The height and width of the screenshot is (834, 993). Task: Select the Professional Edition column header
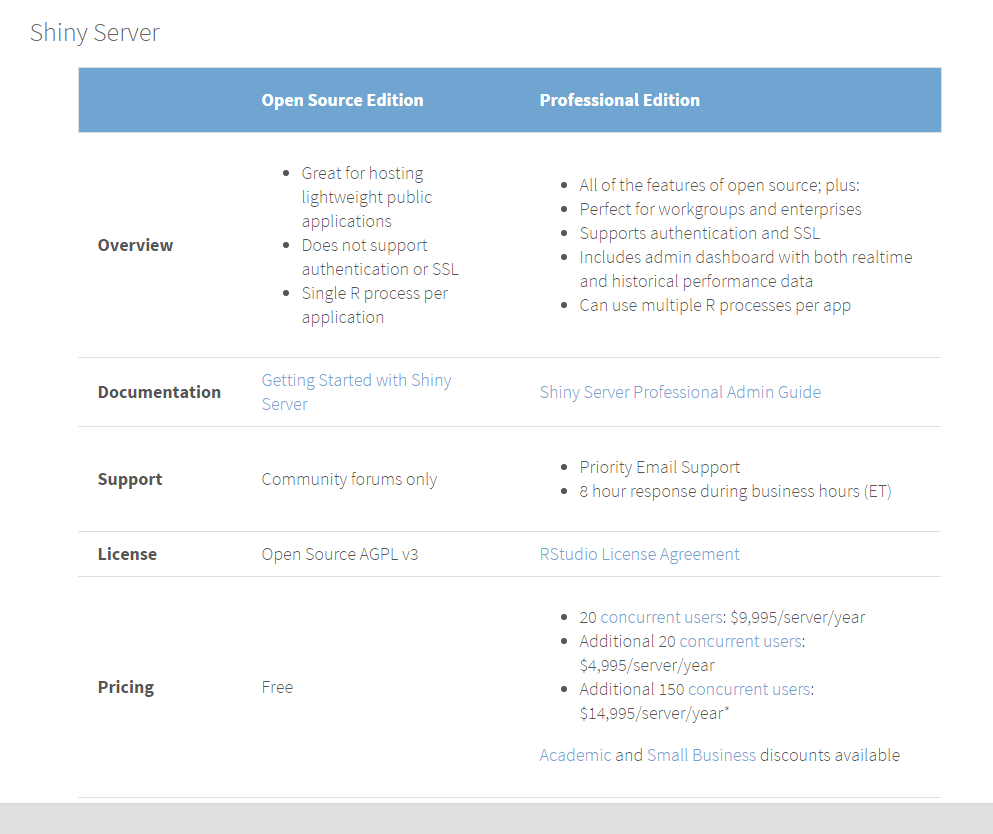tap(619, 100)
